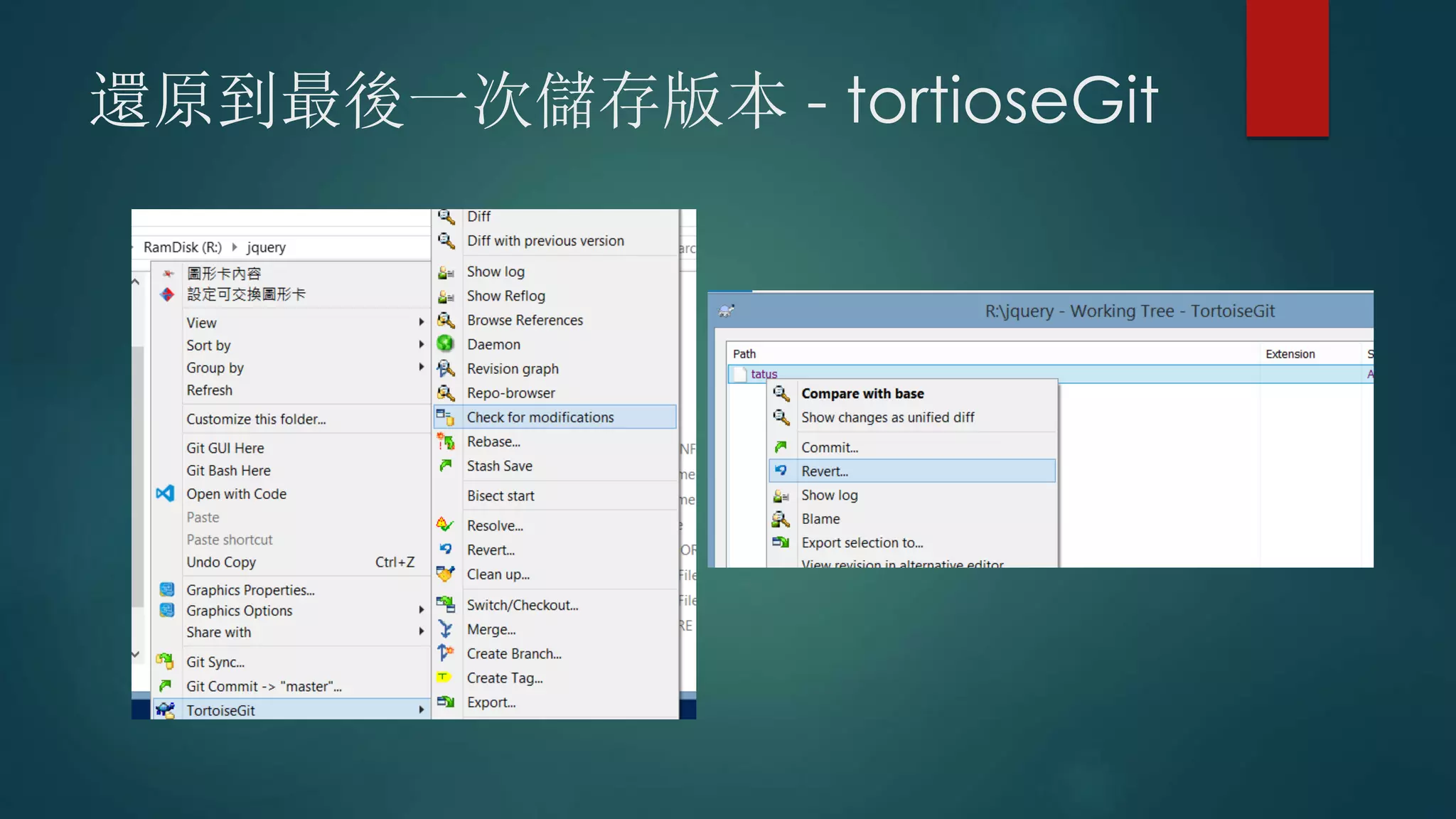Click the Clean up broom icon
Viewport: 1456px width, 819px height.
click(x=446, y=574)
